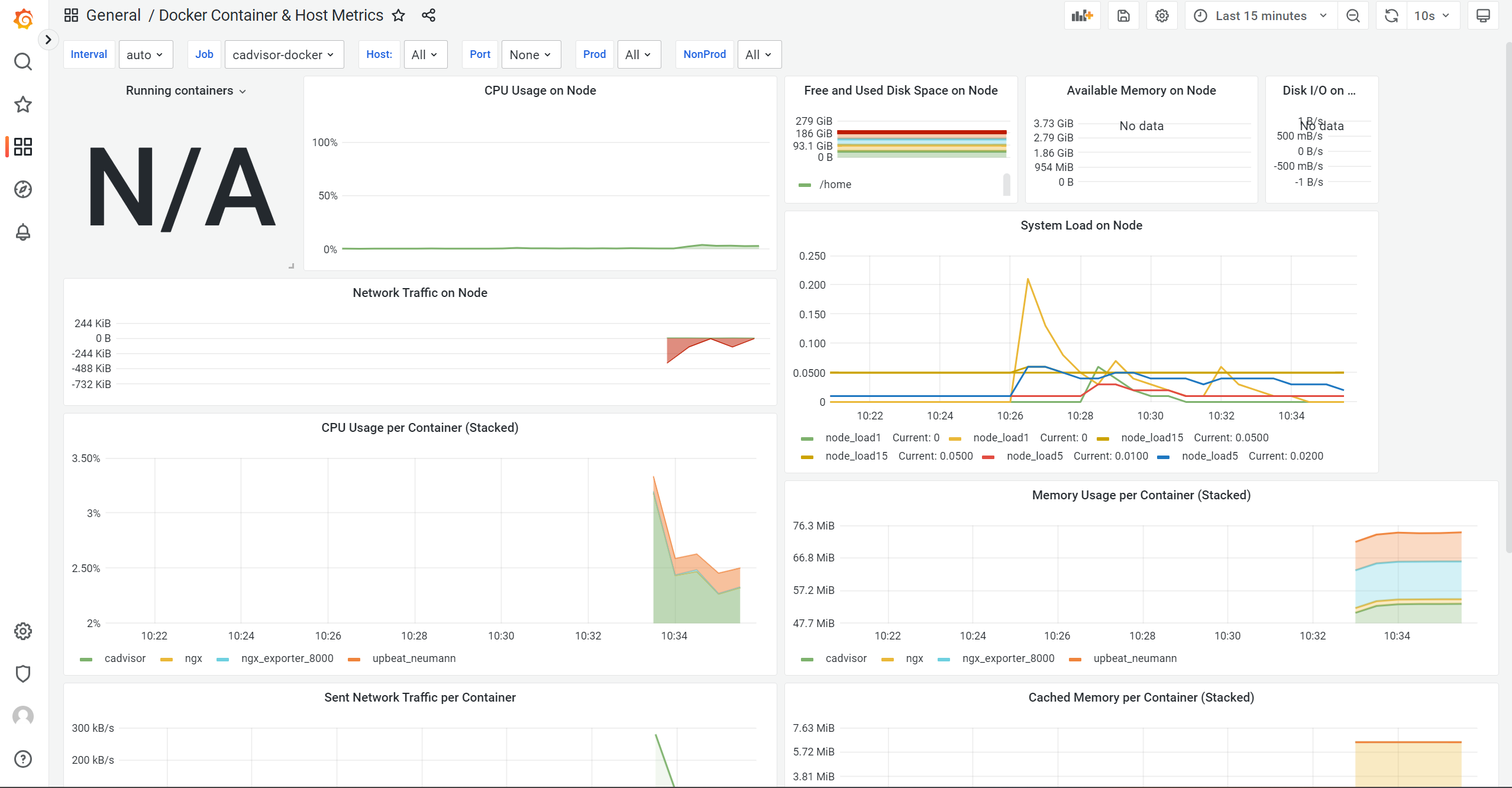1512x788 pixels.
Task: Open the NonProd All dropdown
Action: click(x=759, y=54)
